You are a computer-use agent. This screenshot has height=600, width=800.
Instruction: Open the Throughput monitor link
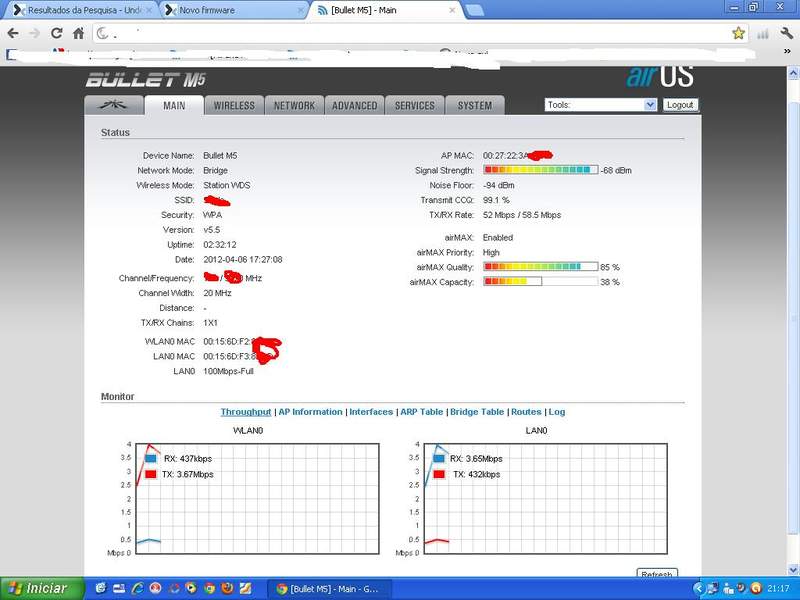(x=246, y=412)
